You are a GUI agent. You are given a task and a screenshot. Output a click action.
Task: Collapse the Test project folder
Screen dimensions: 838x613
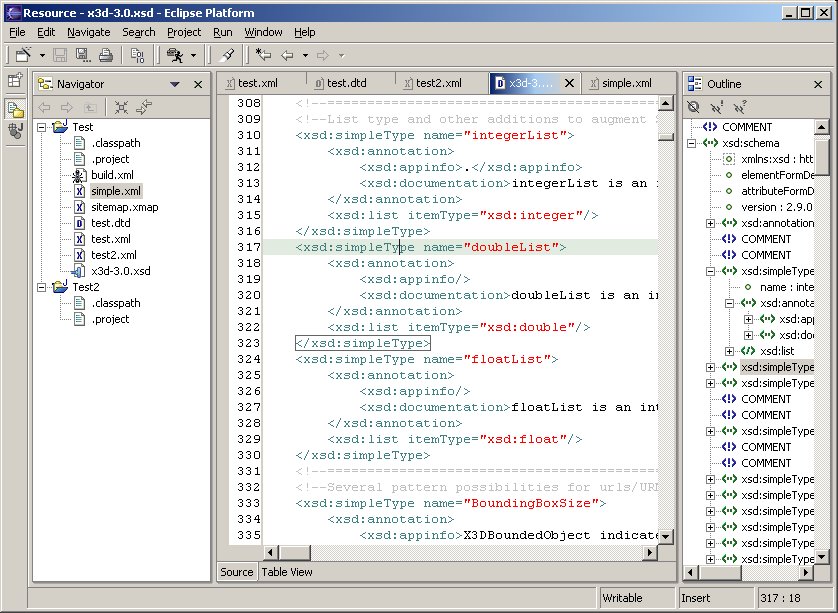tap(41, 127)
